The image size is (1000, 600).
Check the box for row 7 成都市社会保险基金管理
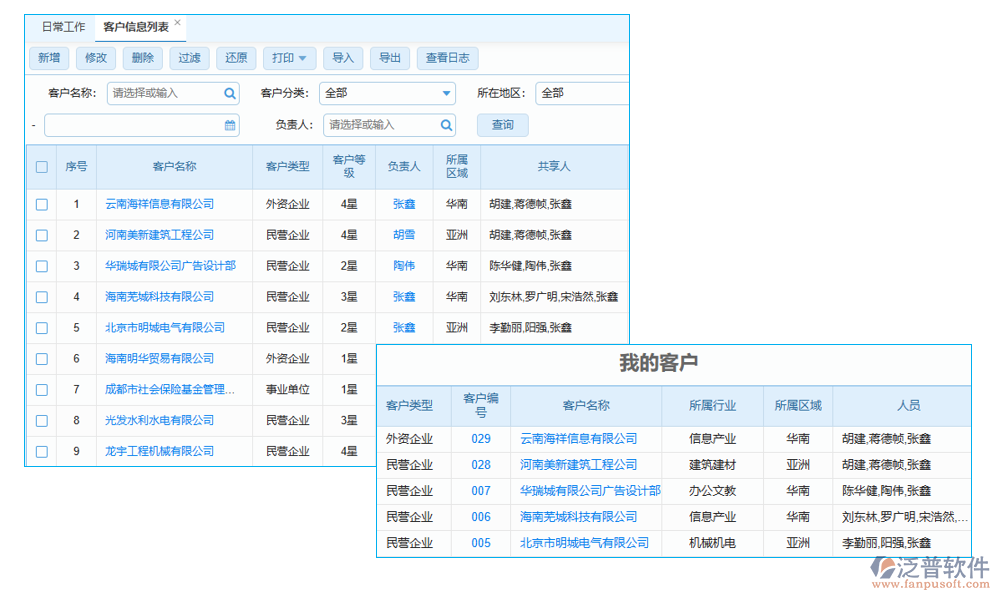[42, 390]
